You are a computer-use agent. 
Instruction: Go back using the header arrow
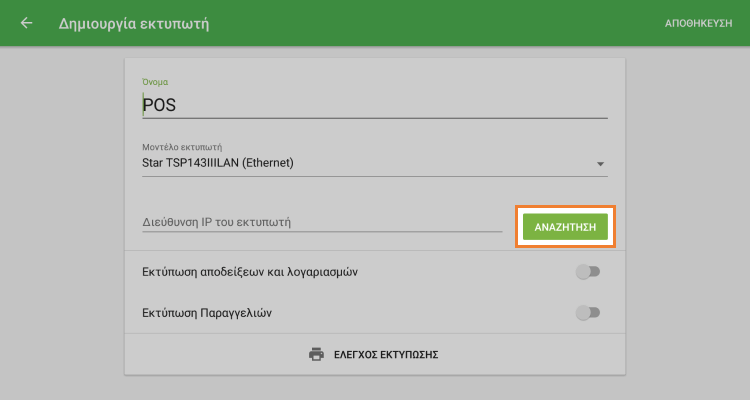(26, 22)
